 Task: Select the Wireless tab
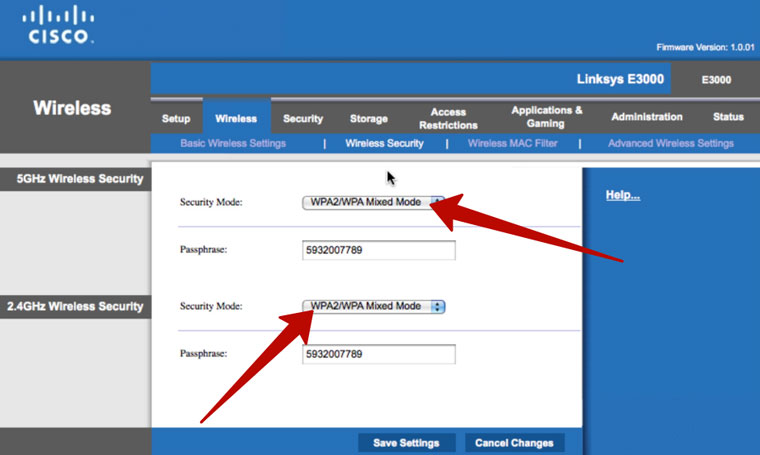[x=236, y=118]
